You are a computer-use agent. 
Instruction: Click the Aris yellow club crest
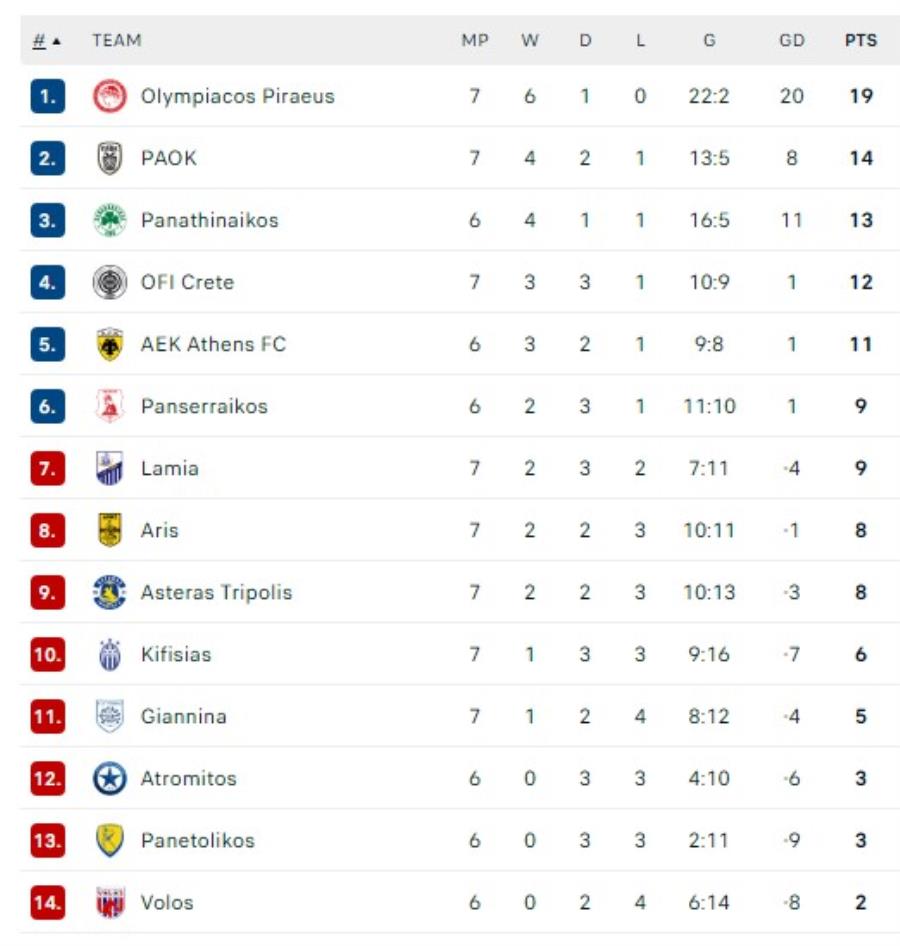(x=109, y=531)
